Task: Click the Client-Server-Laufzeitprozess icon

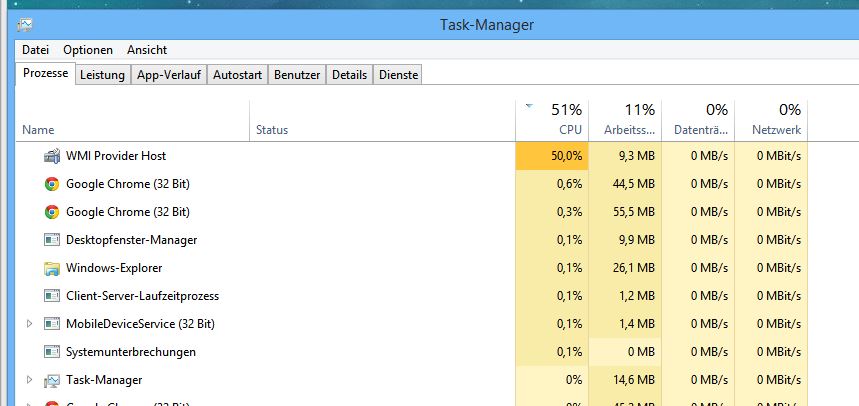Action: point(51,296)
